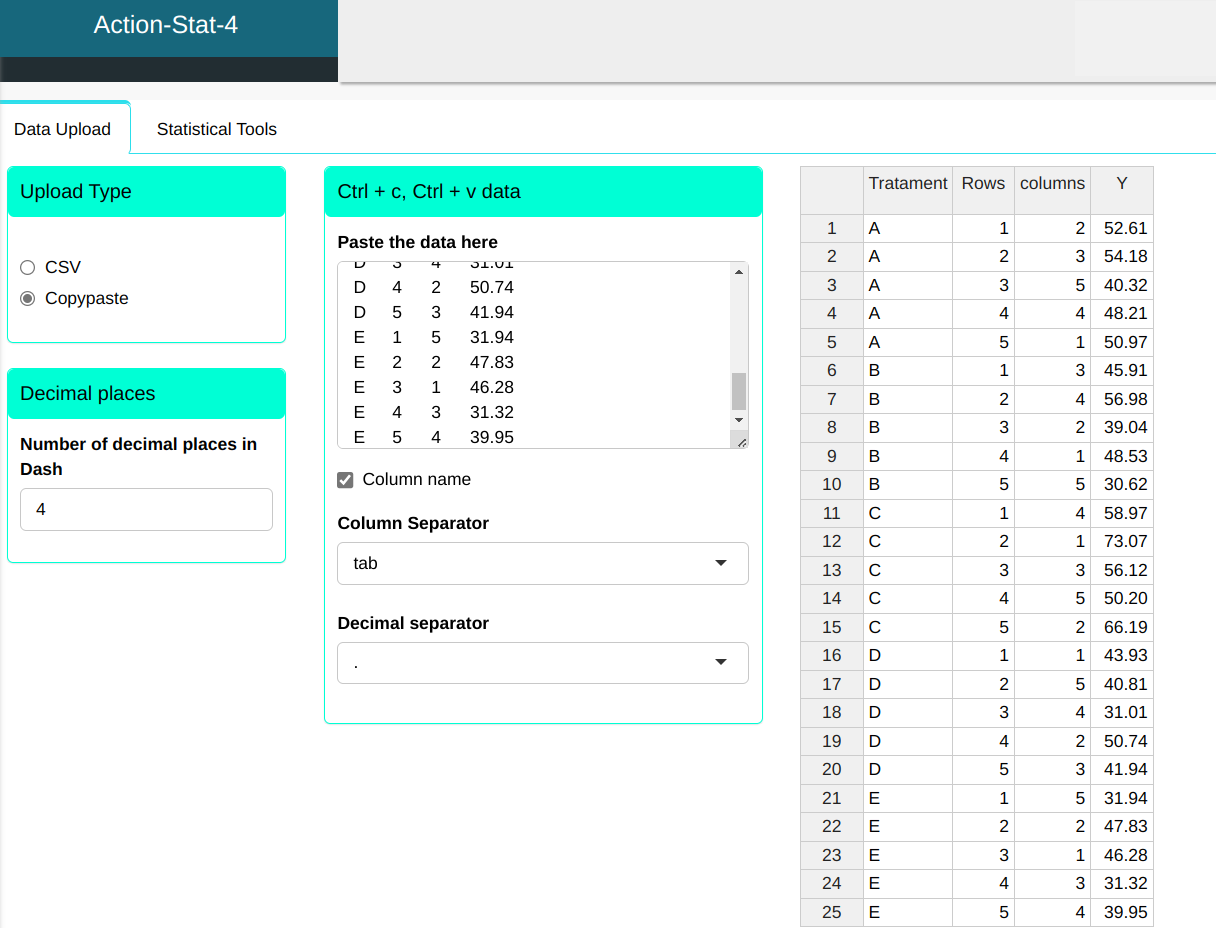Click row number 25 in the table
This screenshot has height=928, width=1216.
coord(832,912)
